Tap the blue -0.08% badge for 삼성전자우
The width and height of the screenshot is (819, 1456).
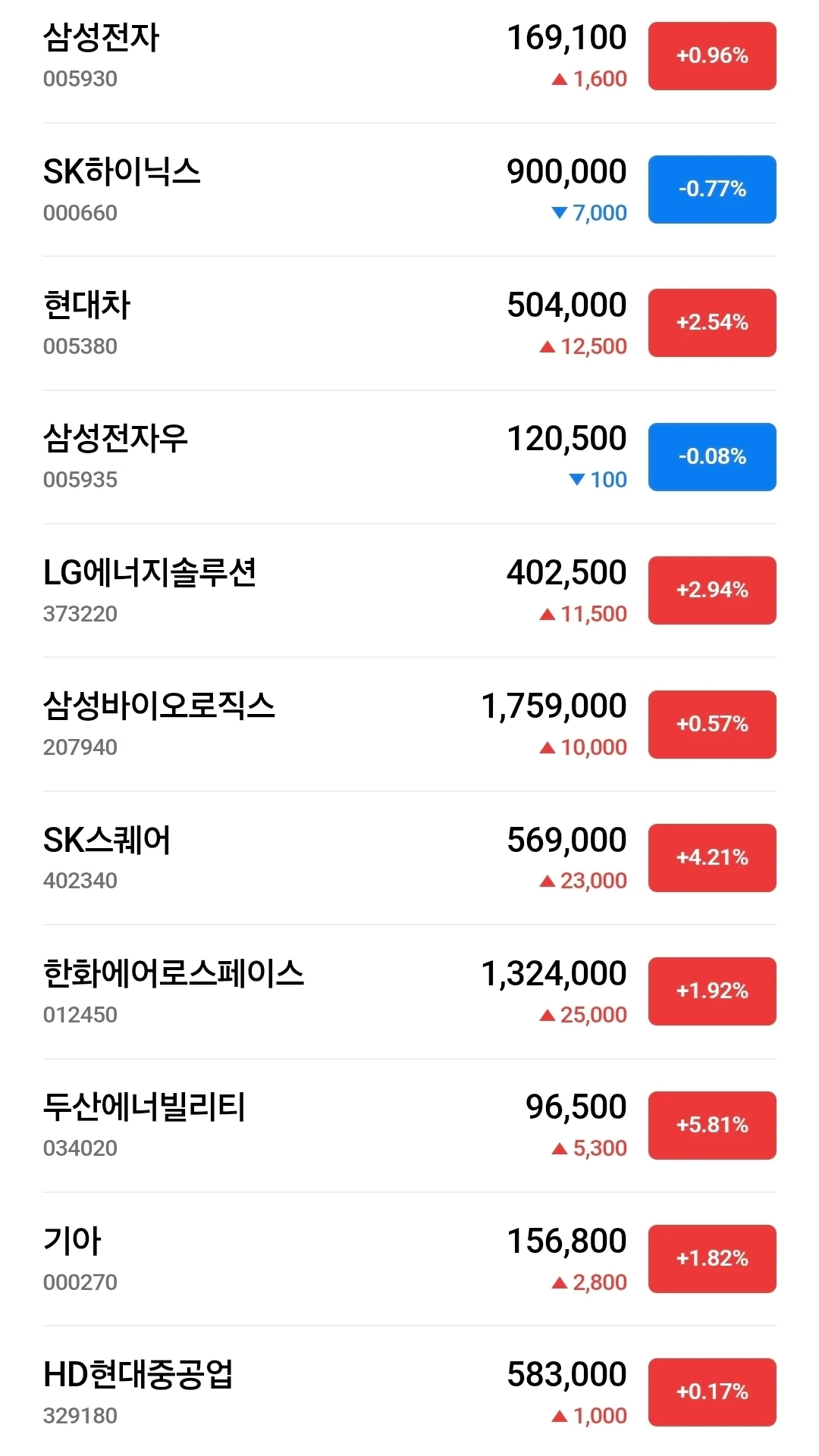coord(712,457)
